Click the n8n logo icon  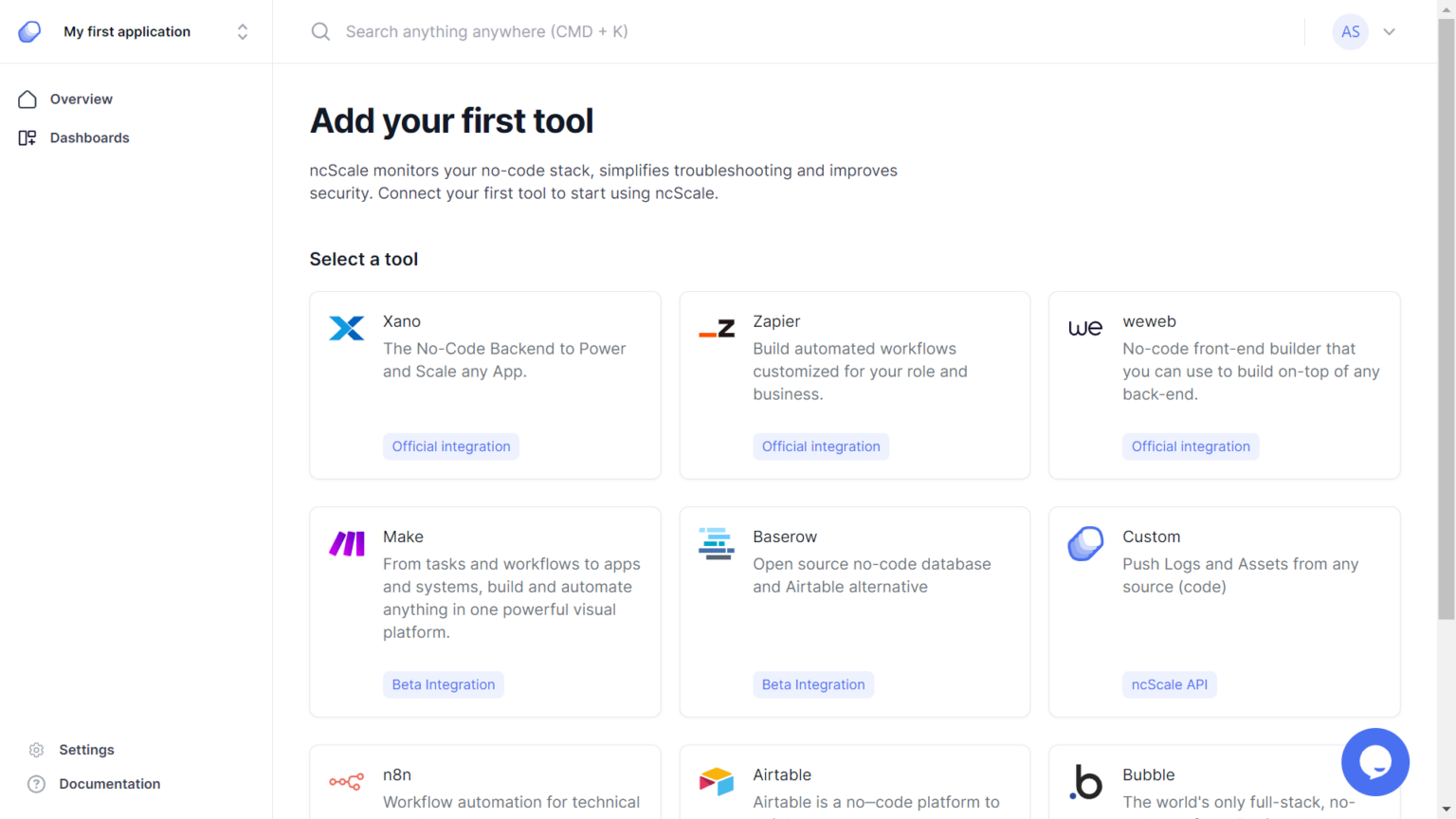[x=347, y=782]
